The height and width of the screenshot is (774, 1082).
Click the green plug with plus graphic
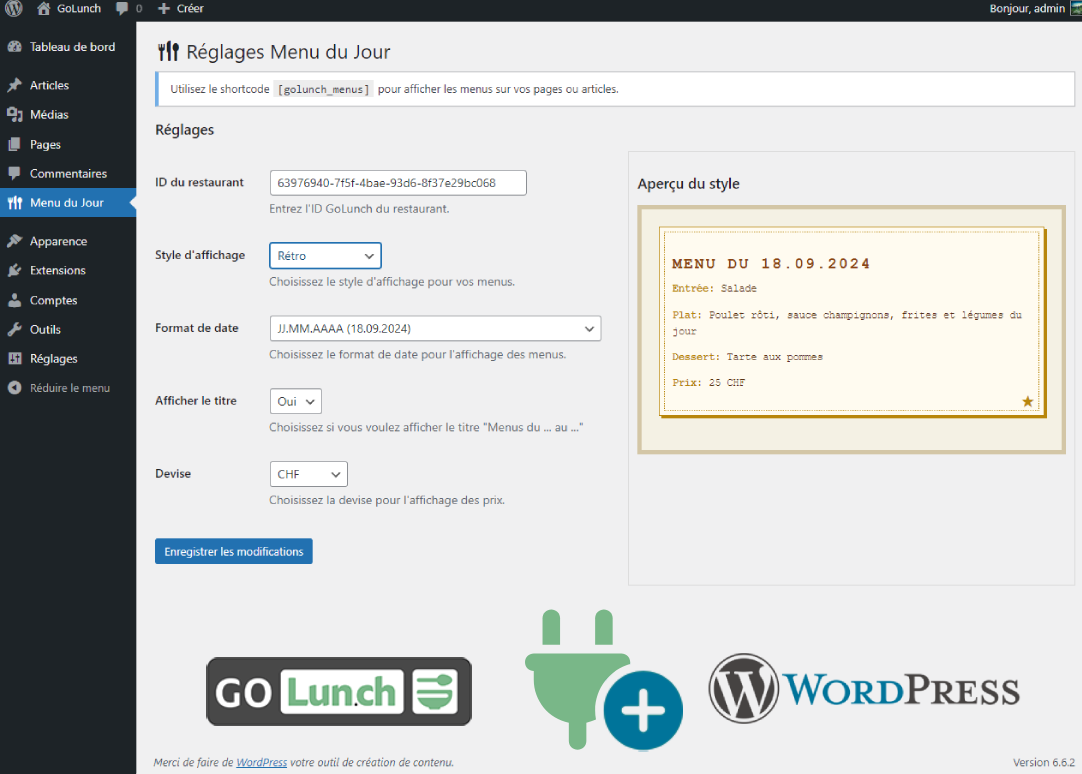pyautogui.click(x=604, y=680)
